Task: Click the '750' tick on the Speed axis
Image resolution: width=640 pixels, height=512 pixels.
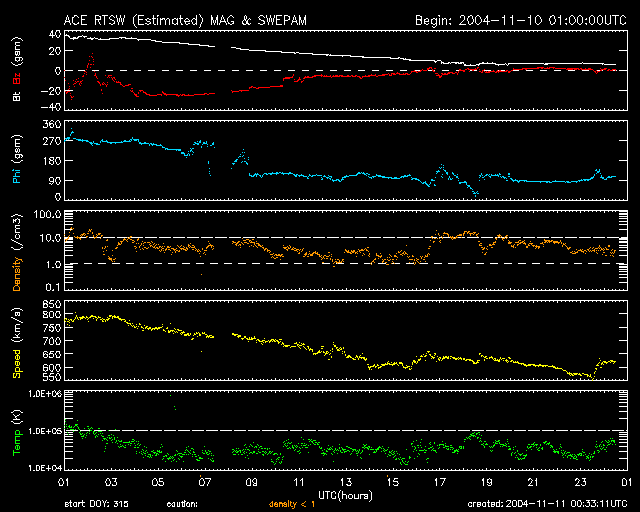Action: pyautogui.click(x=52, y=328)
